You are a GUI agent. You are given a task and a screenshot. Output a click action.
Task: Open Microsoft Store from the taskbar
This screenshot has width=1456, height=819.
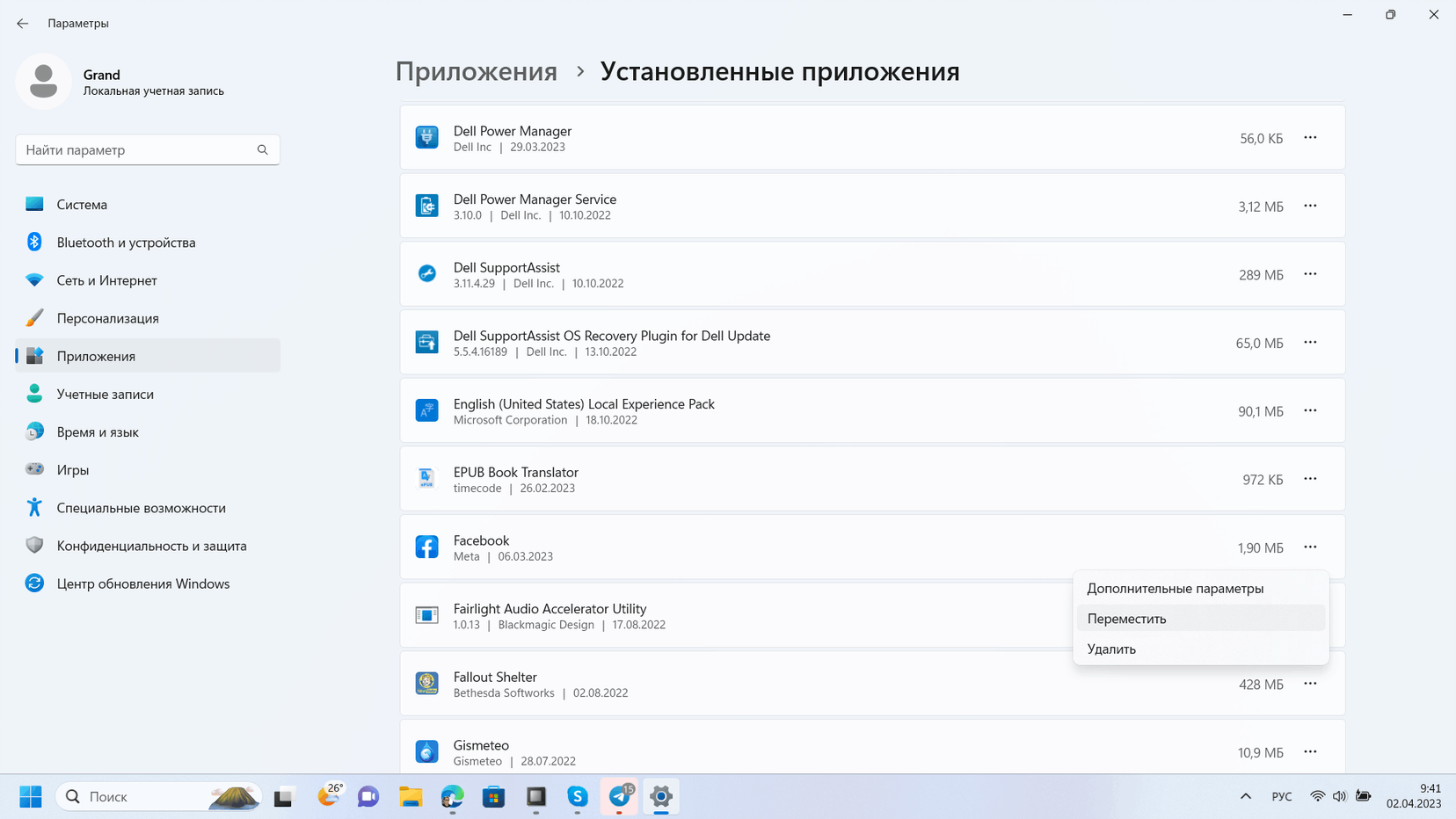(493, 796)
